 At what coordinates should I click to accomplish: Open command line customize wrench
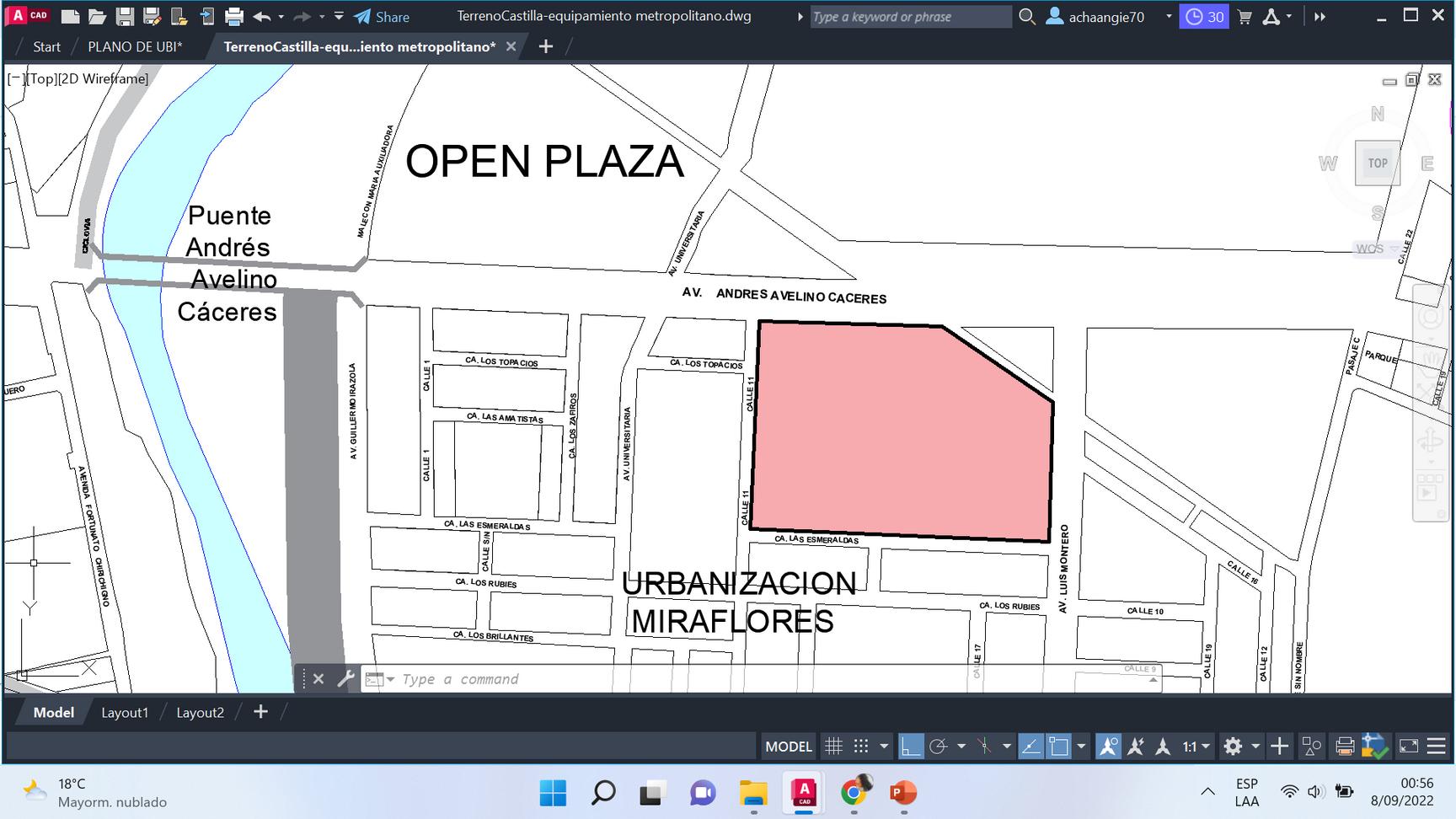(x=345, y=679)
